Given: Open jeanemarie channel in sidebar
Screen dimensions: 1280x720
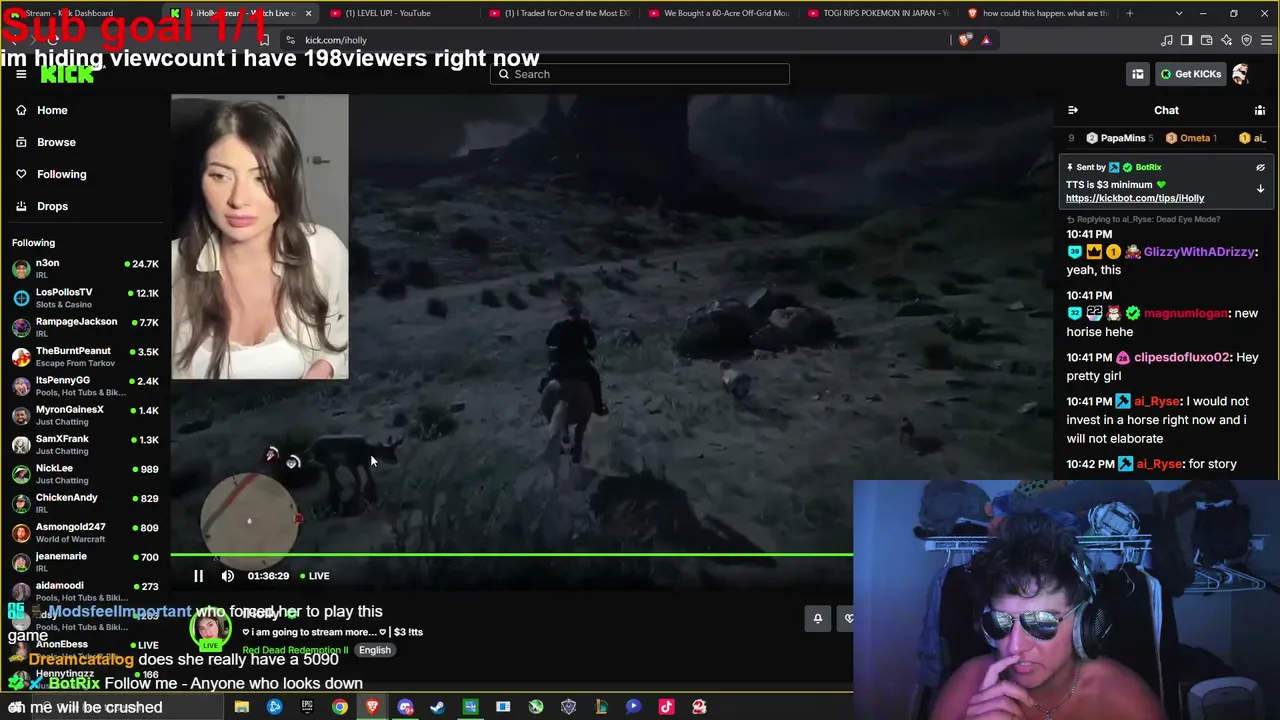Looking at the screenshot, I should [85, 562].
